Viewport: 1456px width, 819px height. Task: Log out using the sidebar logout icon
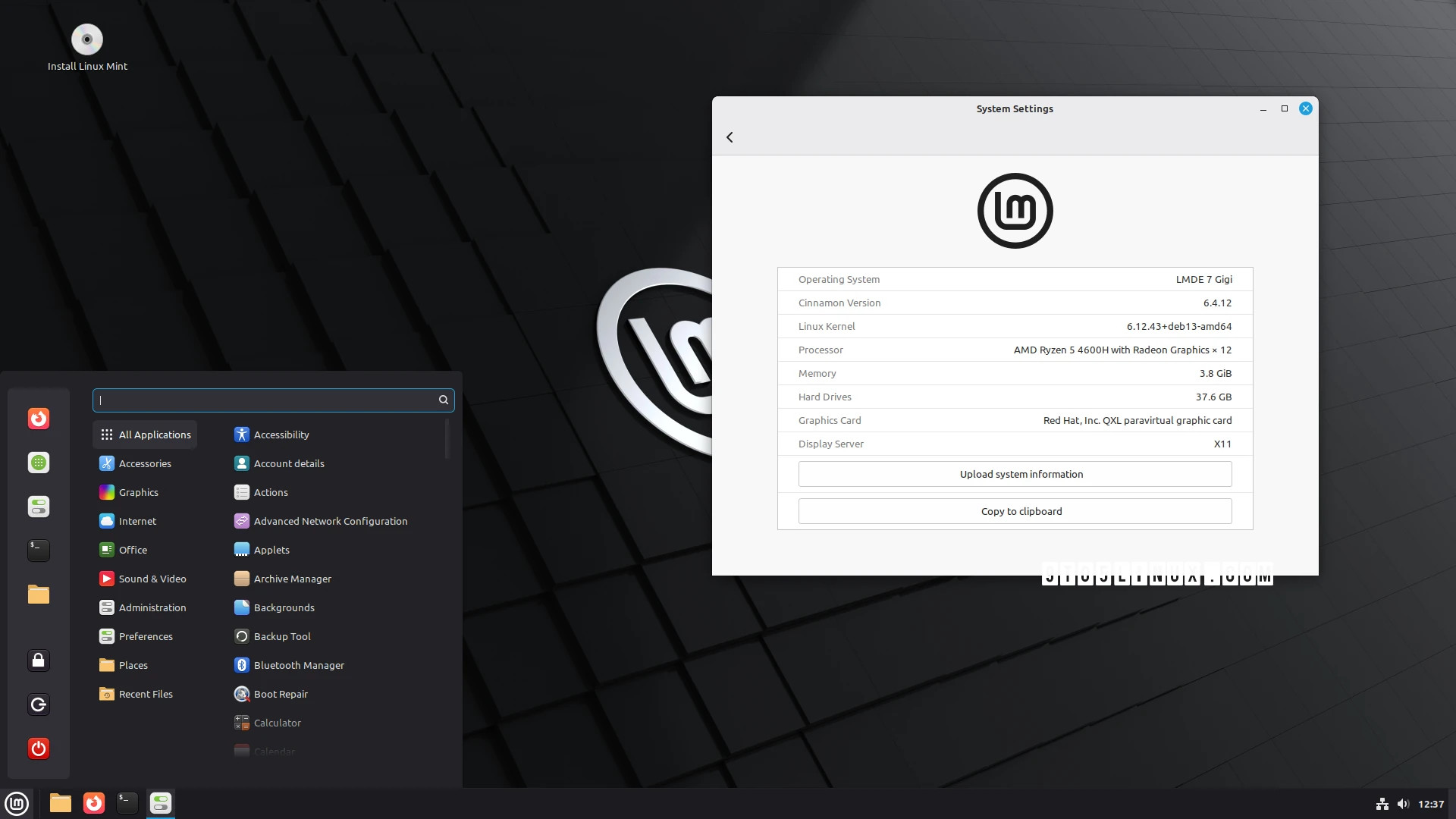39,704
